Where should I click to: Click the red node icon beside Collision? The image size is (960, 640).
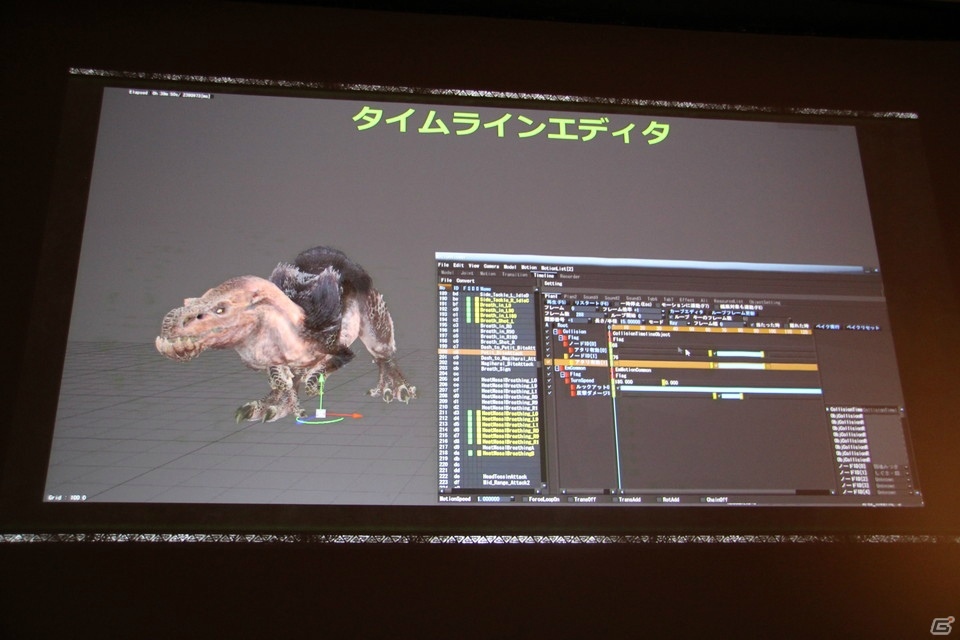pos(560,332)
